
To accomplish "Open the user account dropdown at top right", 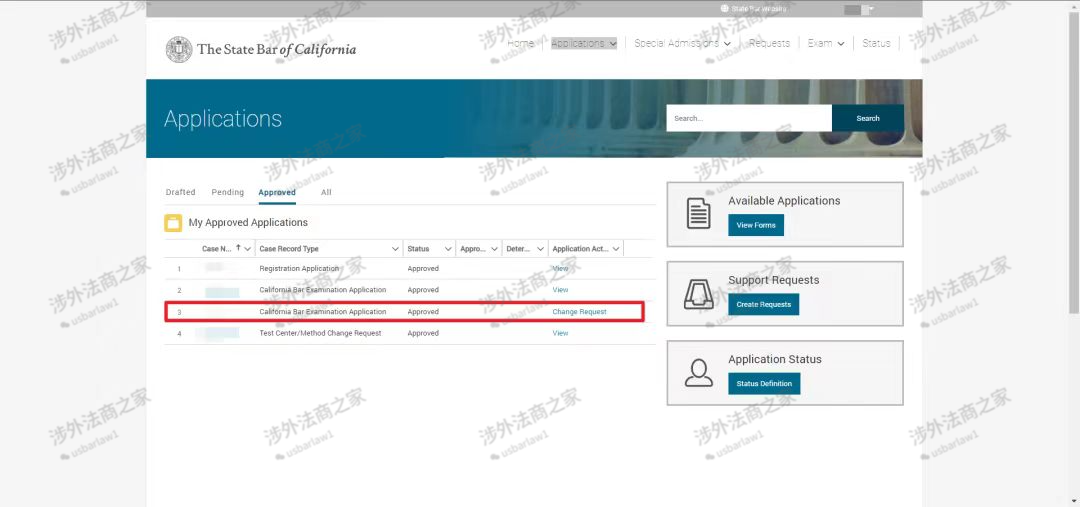I will [858, 9].
